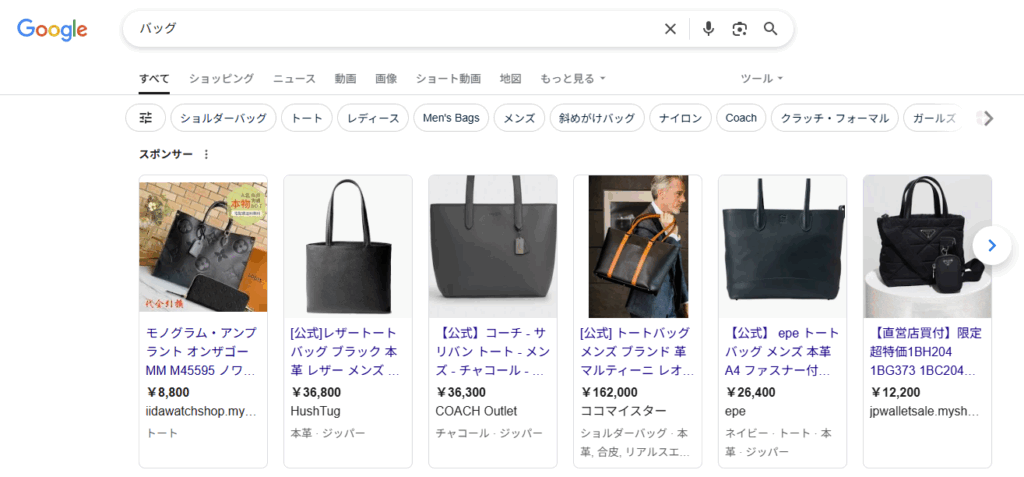Switch to ショート動画 tab
Screen dimensions: 1024x477
point(448,78)
